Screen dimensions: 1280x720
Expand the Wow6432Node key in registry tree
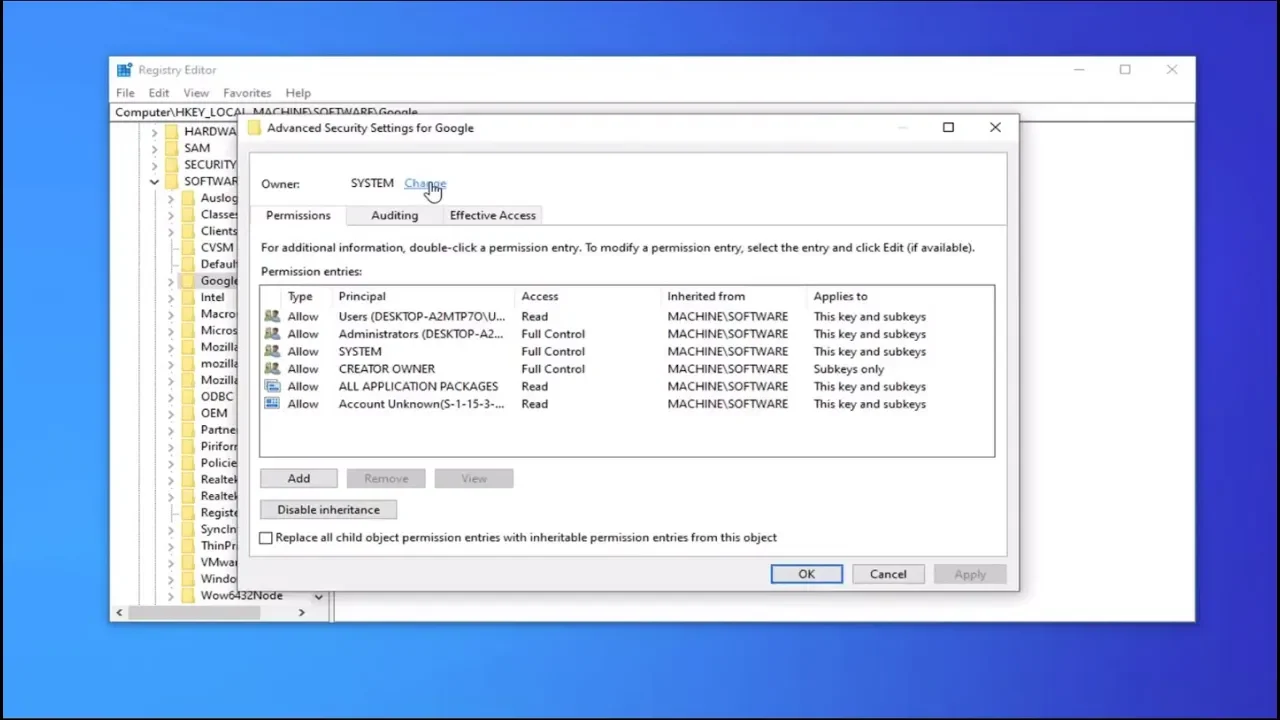tap(170, 596)
